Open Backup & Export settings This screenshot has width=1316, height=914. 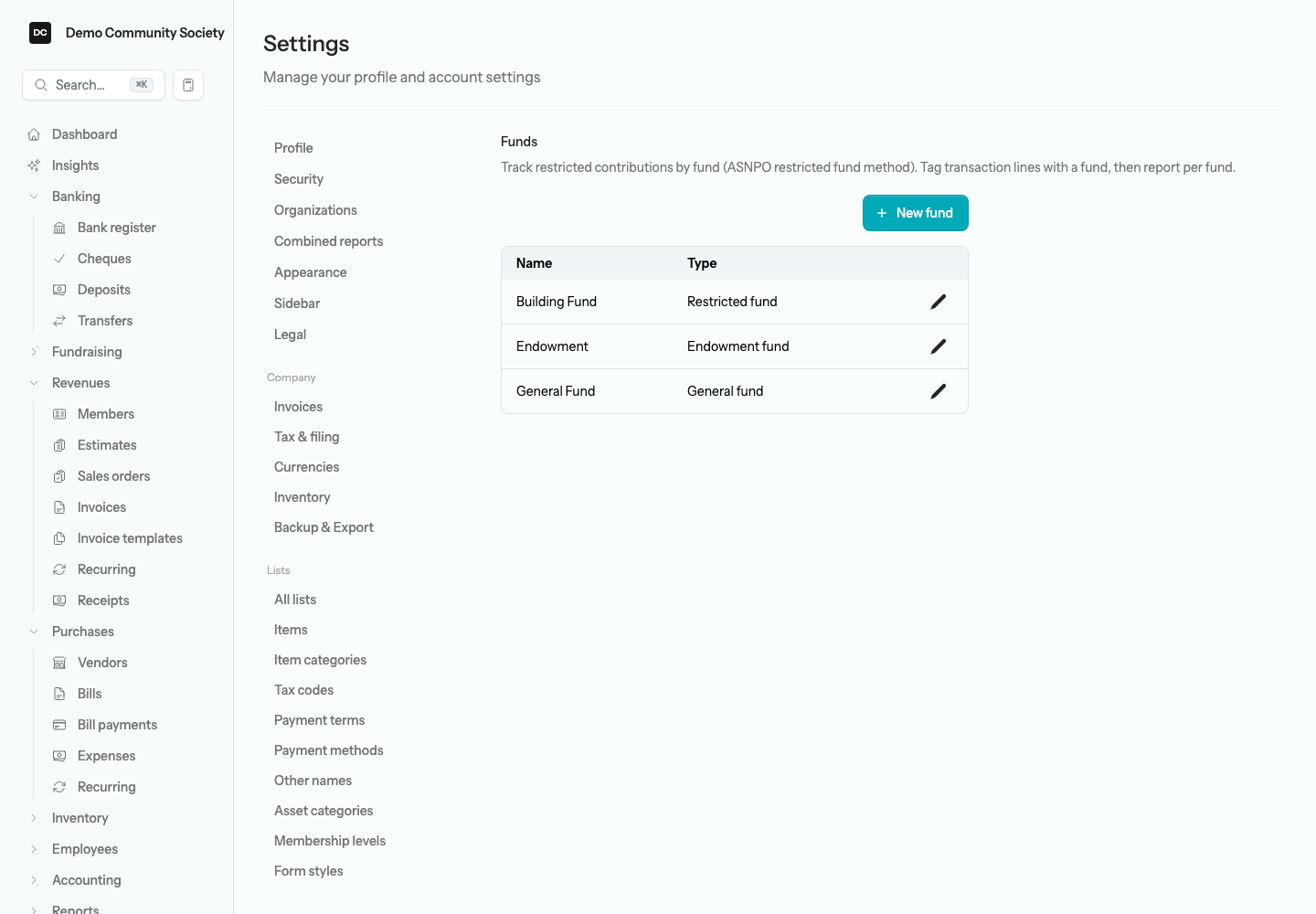[324, 527]
